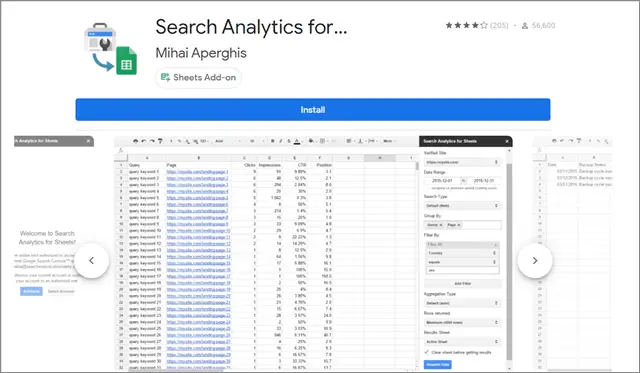Click the filter value input field under equals
640x373 pixels.
click(x=462, y=270)
